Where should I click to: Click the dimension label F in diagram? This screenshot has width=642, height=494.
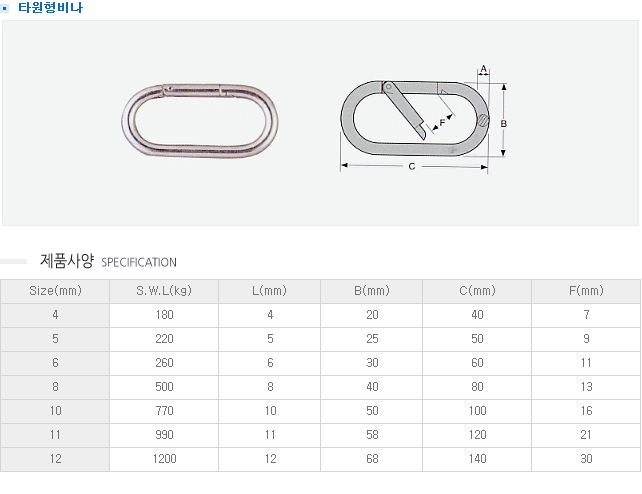click(443, 122)
